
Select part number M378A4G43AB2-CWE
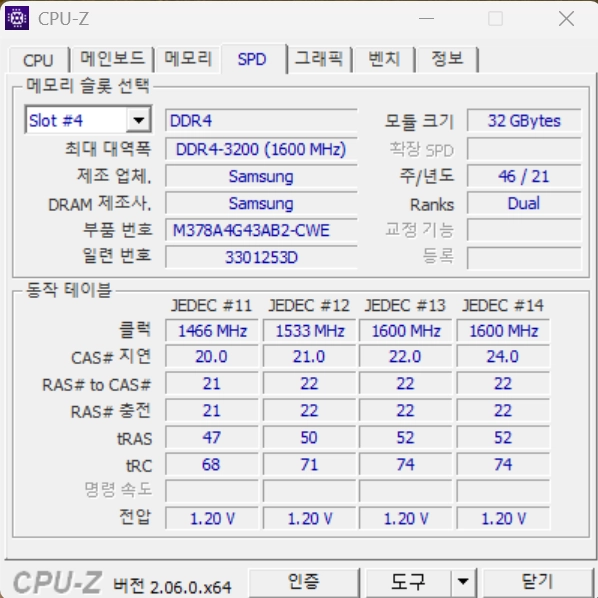pos(261,230)
